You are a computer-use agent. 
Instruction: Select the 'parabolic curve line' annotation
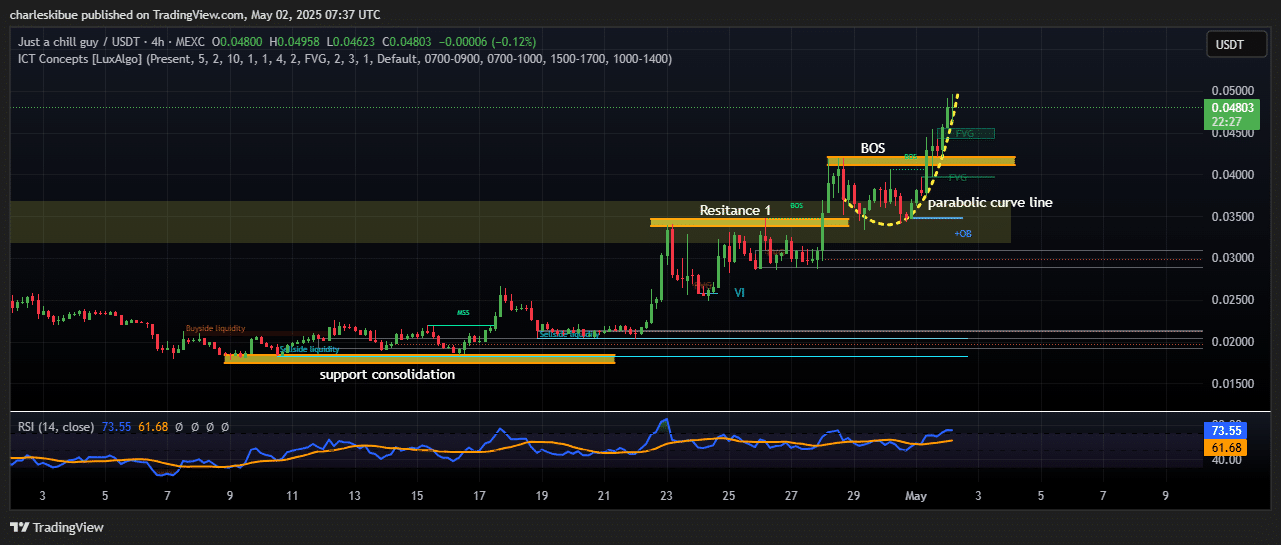click(990, 202)
